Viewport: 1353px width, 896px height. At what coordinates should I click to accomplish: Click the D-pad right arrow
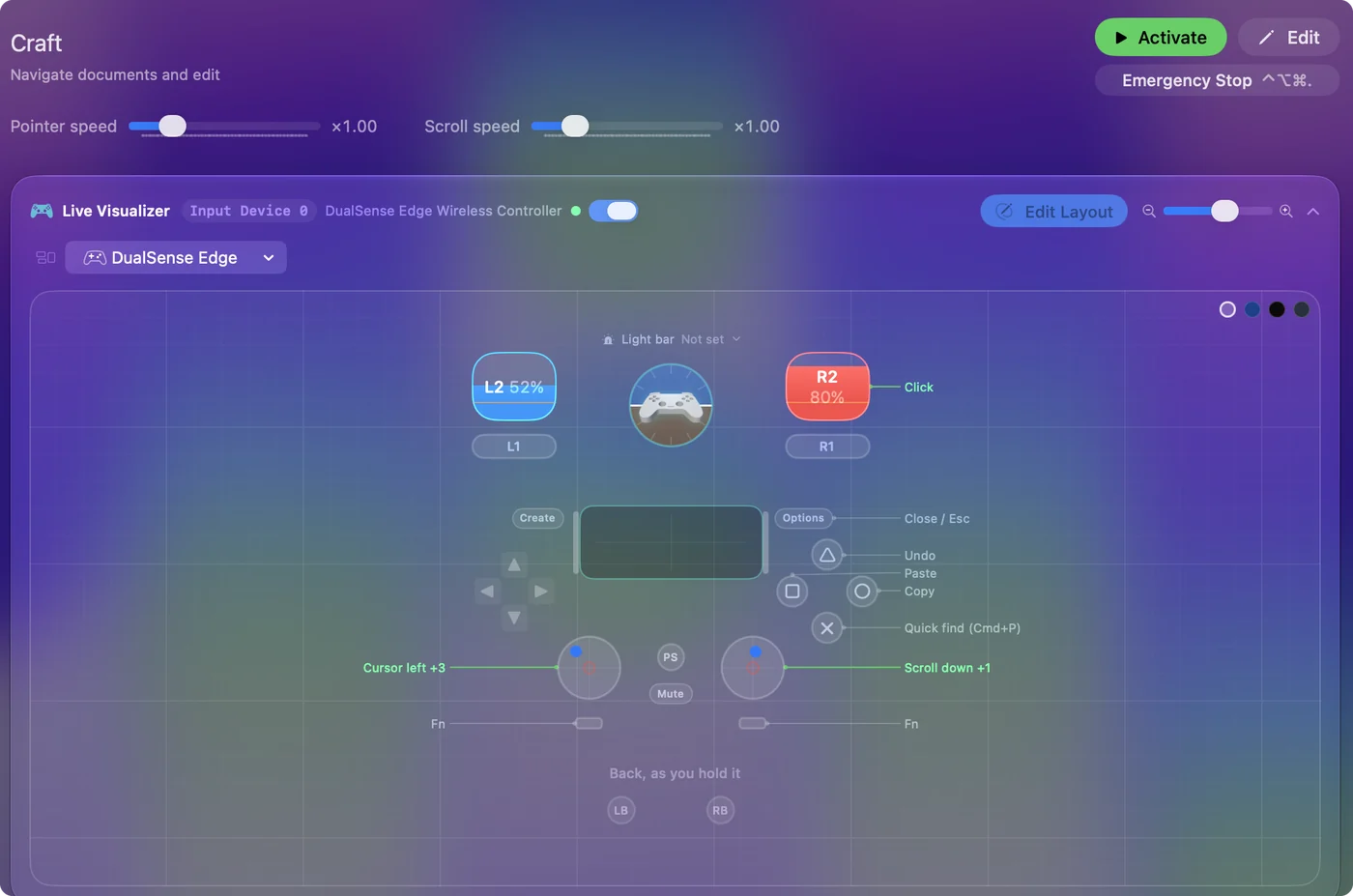click(x=541, y=591)
